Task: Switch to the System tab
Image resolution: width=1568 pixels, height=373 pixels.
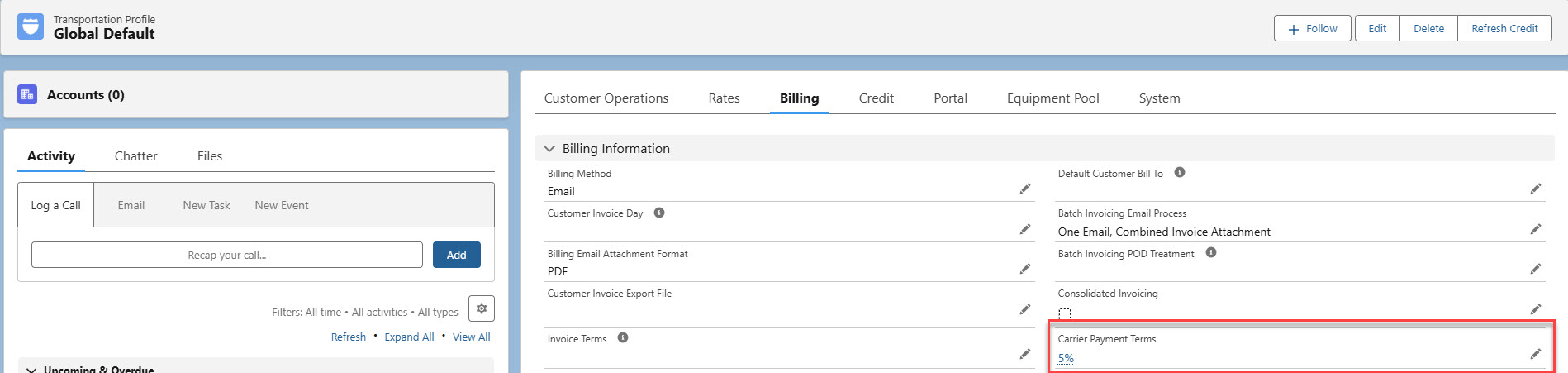Action: tap(1159, 98)
